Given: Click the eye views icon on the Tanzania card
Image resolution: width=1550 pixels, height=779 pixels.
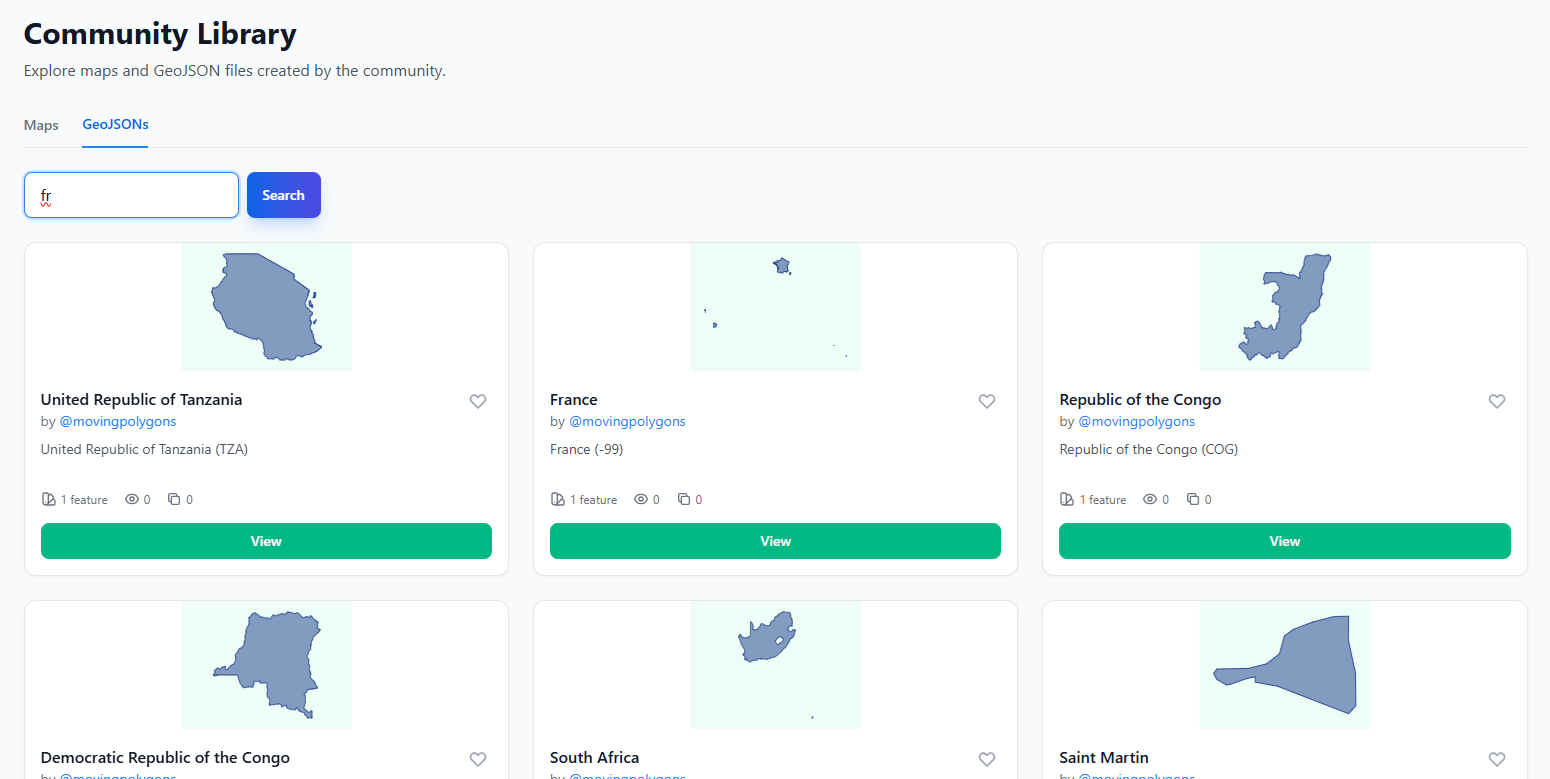Looking at the screenshot, I should (132, 499).
